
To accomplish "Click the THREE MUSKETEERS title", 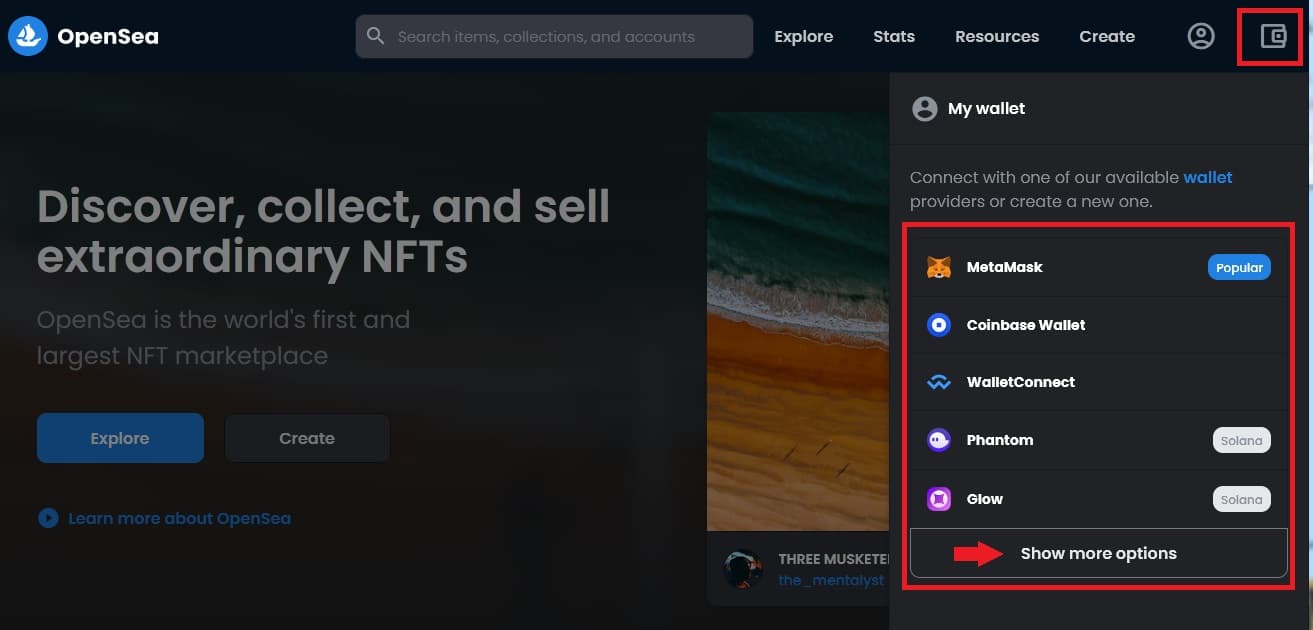I will (833, 559).
